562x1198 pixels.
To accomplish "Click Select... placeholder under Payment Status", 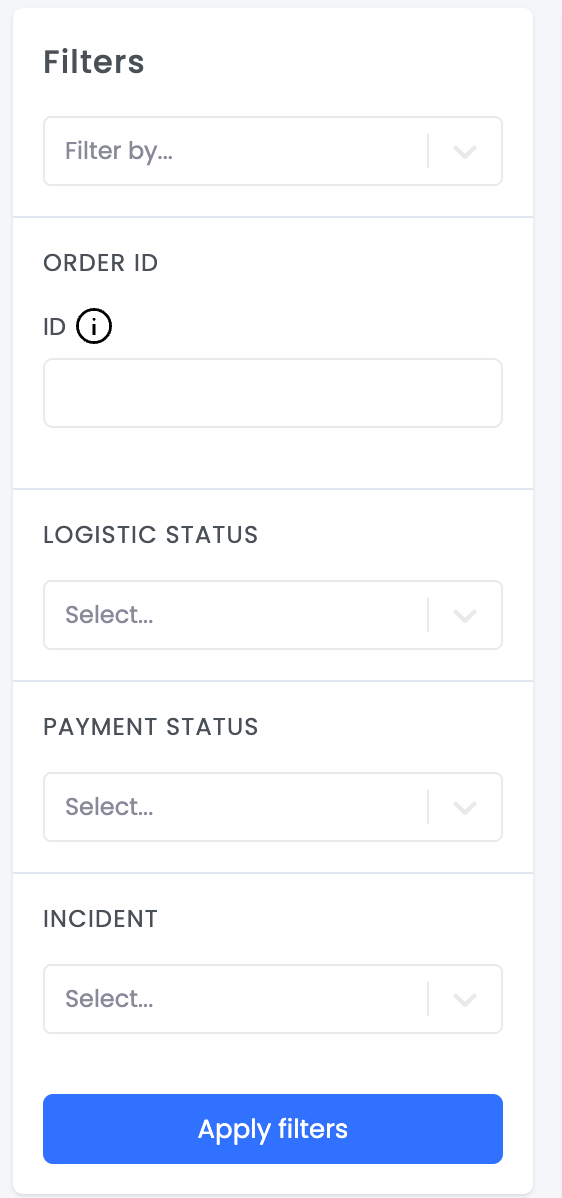I will pos(109,807).
